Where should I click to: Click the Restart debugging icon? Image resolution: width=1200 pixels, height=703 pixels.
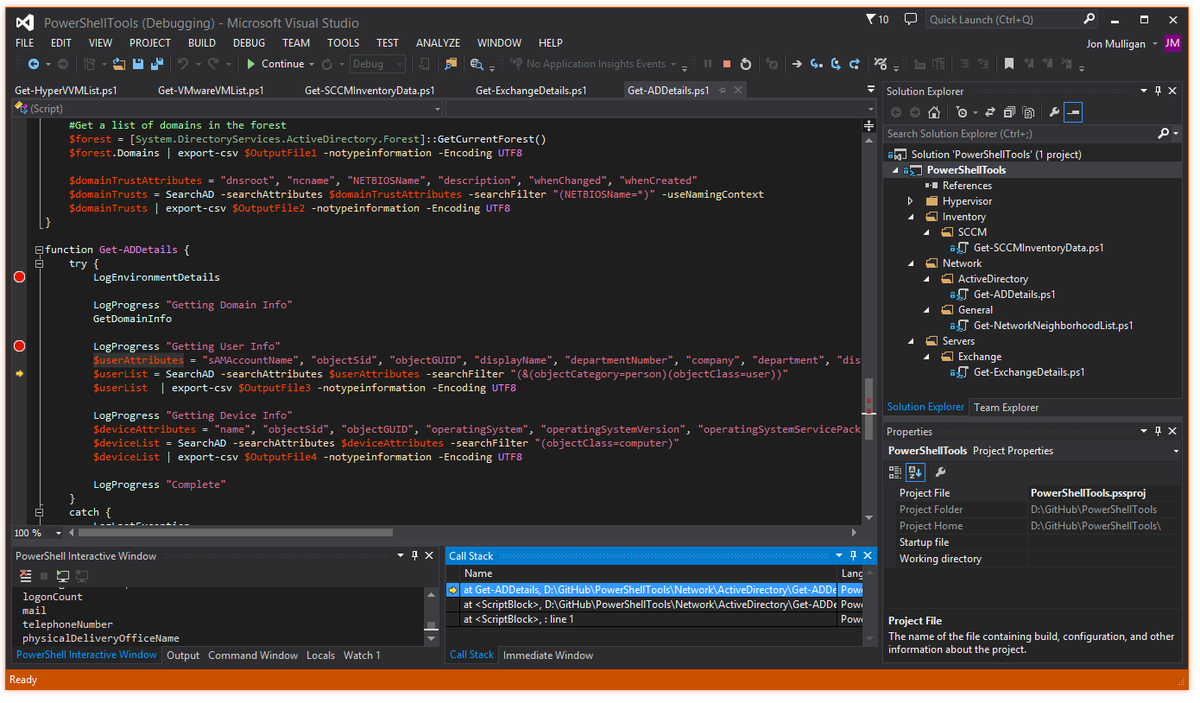tap(746, 64)
